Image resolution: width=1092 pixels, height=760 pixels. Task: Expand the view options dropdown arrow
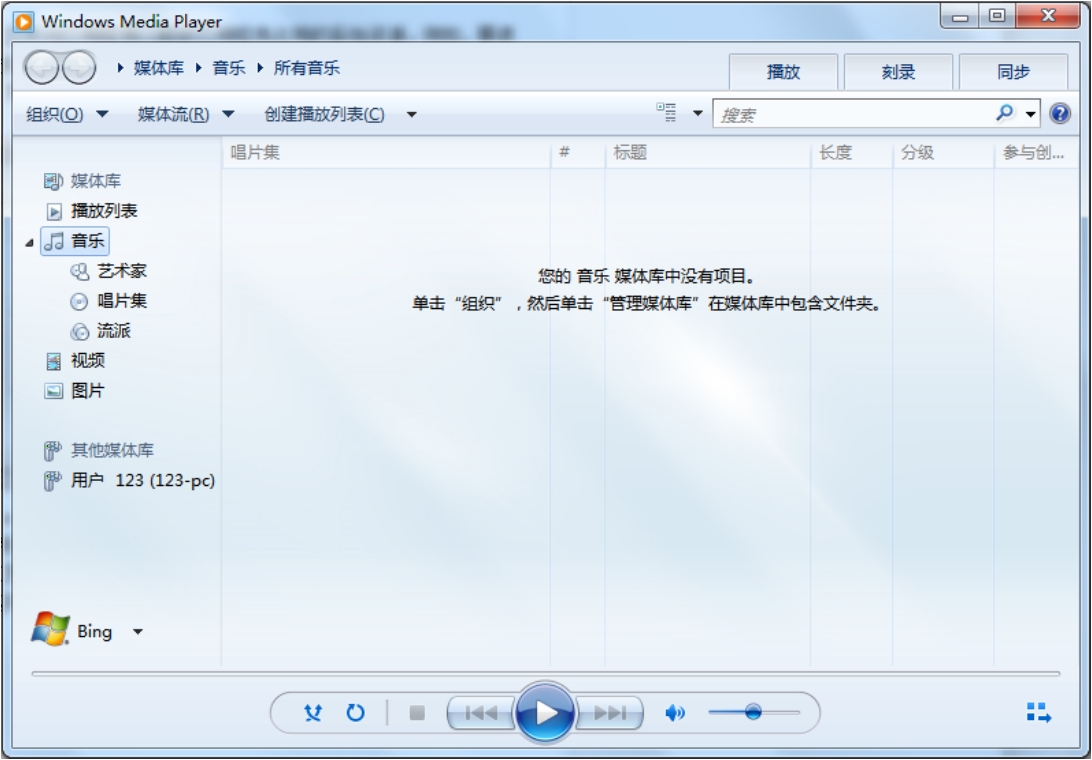click(x=697, y=113)
